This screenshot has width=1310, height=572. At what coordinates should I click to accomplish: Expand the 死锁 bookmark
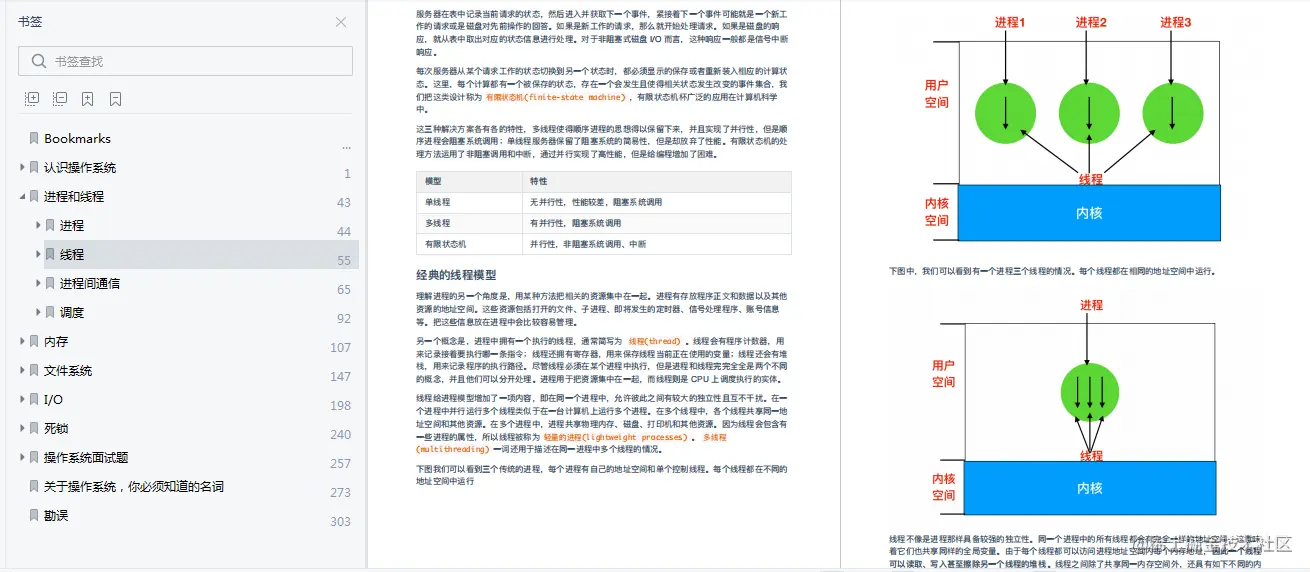point(22,428)
